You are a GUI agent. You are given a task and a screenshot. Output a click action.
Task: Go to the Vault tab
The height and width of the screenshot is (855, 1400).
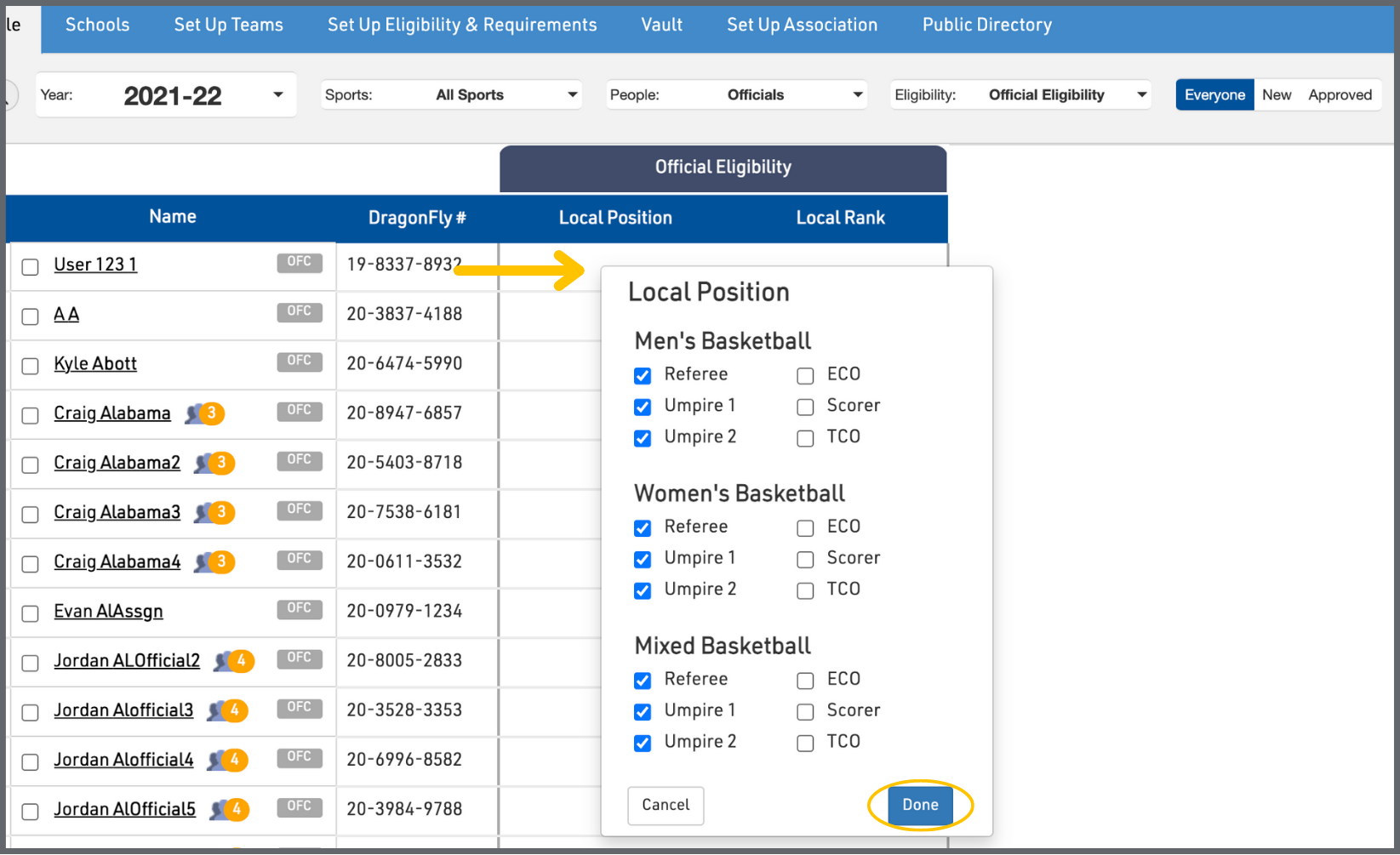coord(661,26)
